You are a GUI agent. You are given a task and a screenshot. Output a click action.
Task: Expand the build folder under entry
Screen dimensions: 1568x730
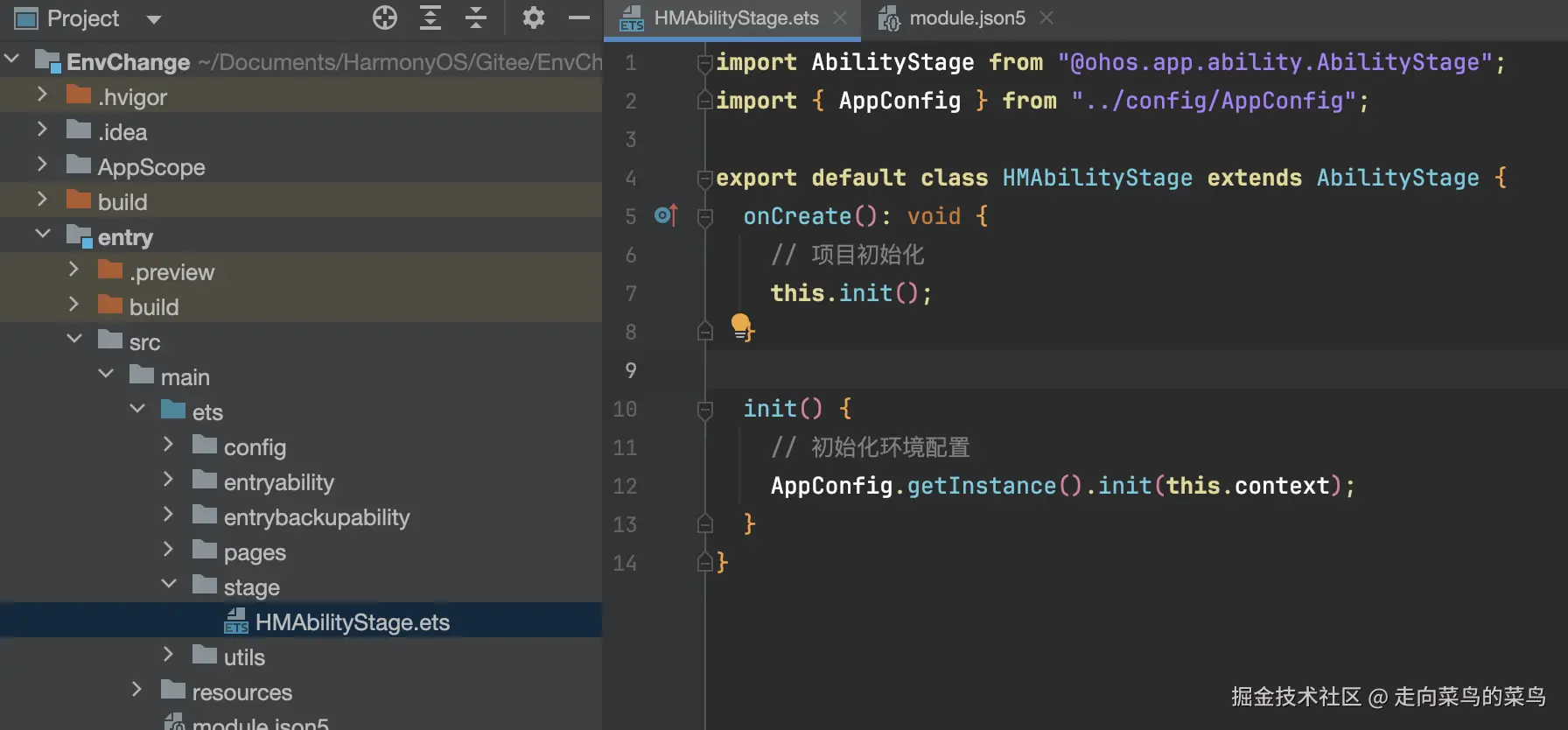pos(74,305)
